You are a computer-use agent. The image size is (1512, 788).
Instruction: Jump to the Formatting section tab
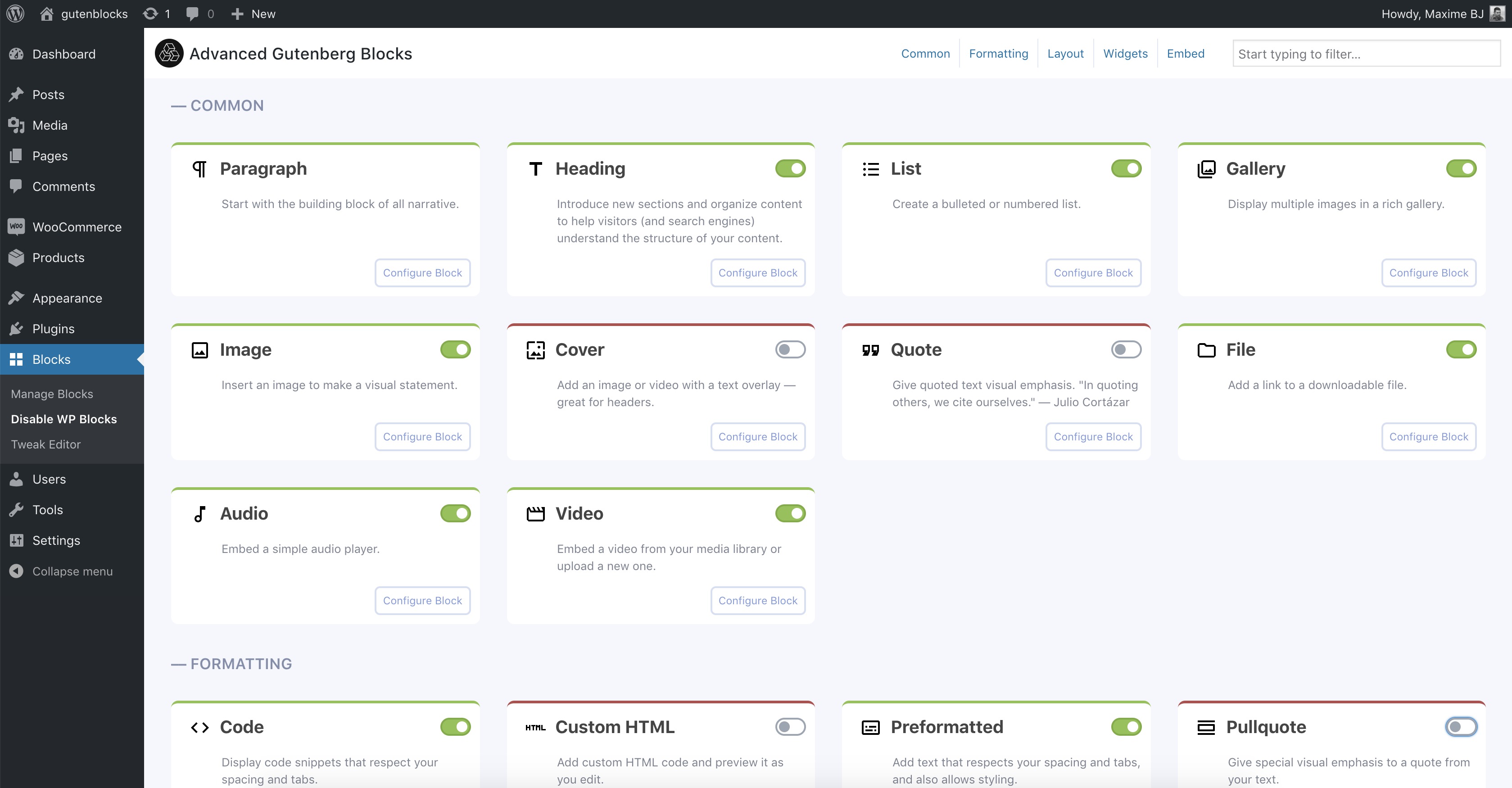[998, 54]
